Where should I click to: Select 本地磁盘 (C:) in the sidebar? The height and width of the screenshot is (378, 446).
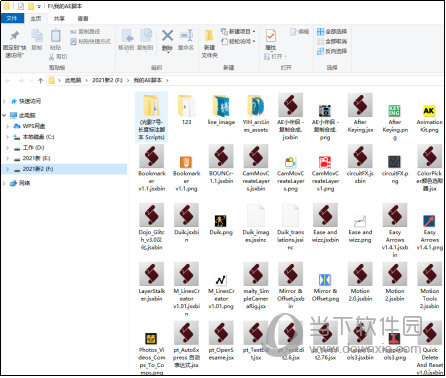(x=34, y=137)
